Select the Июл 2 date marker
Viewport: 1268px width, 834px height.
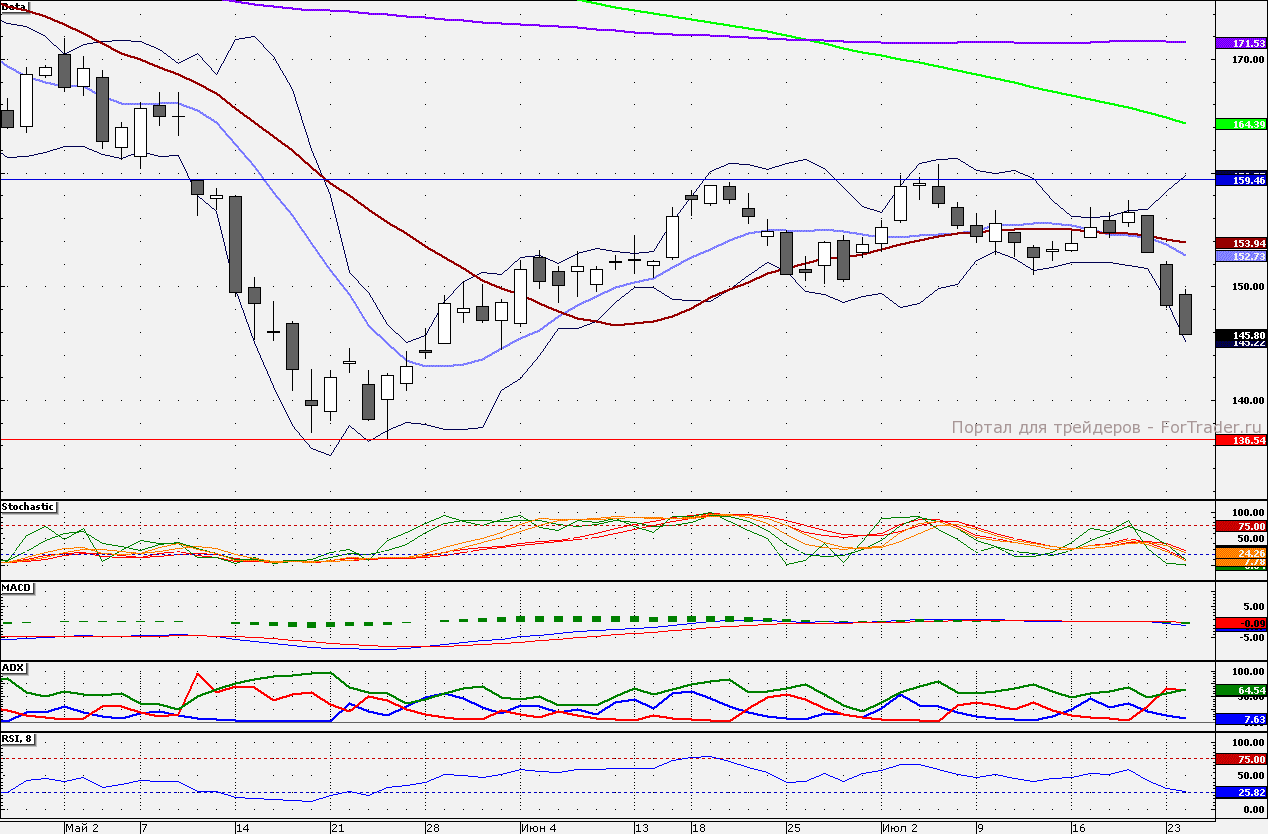tap(899, 828)
